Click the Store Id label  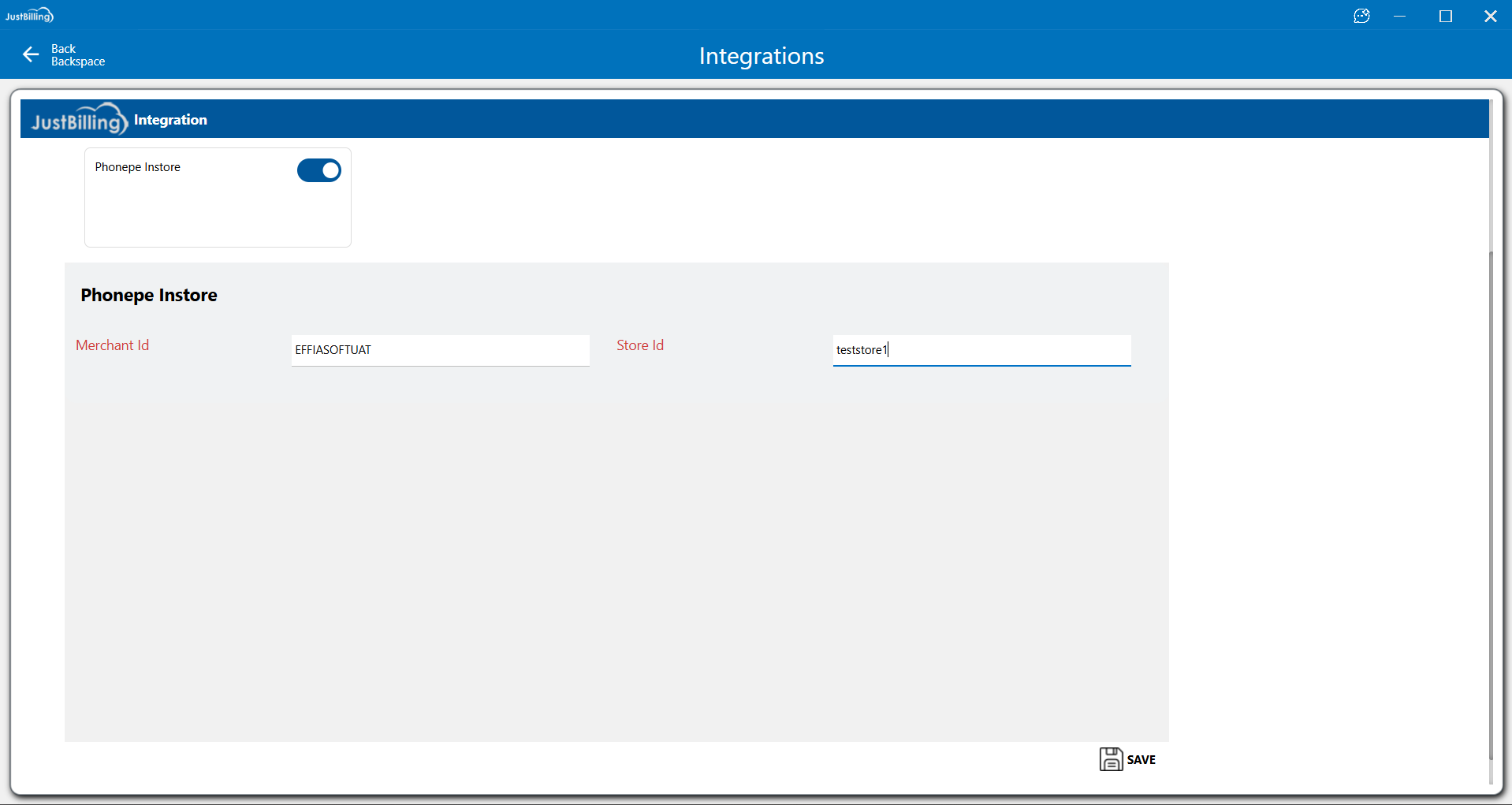pos(640,345)
